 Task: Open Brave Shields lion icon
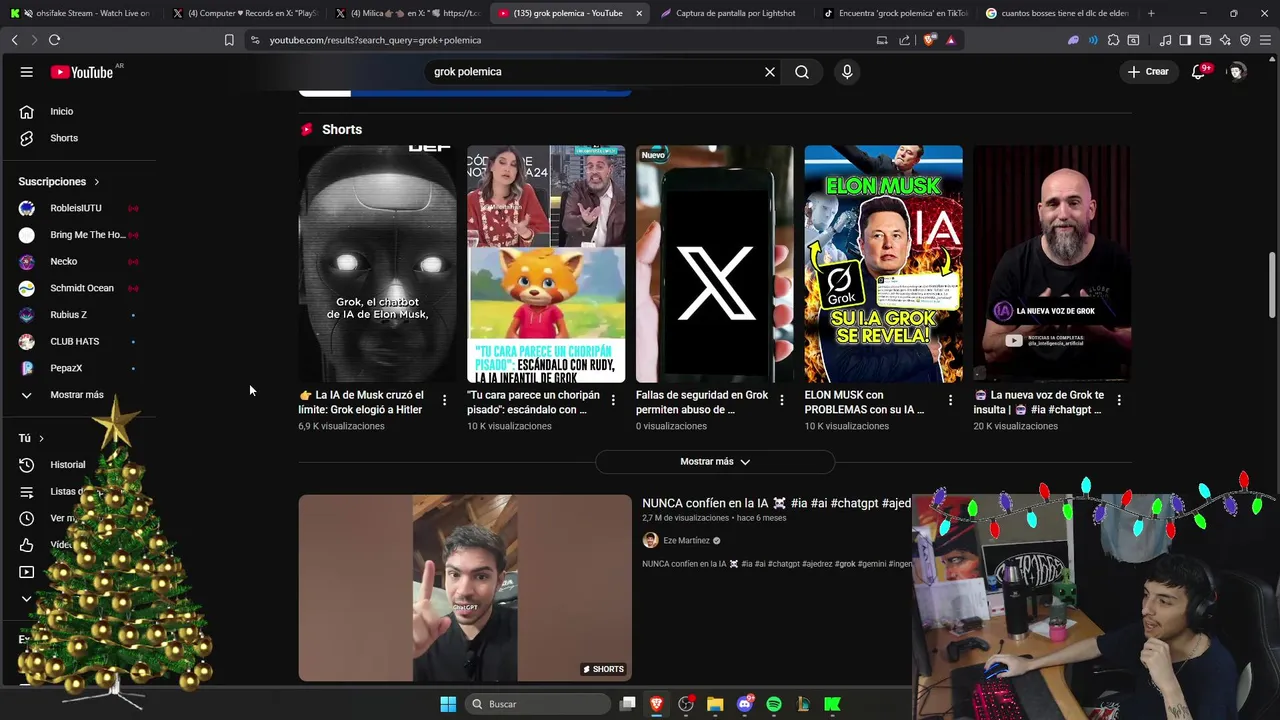point(931,40)
